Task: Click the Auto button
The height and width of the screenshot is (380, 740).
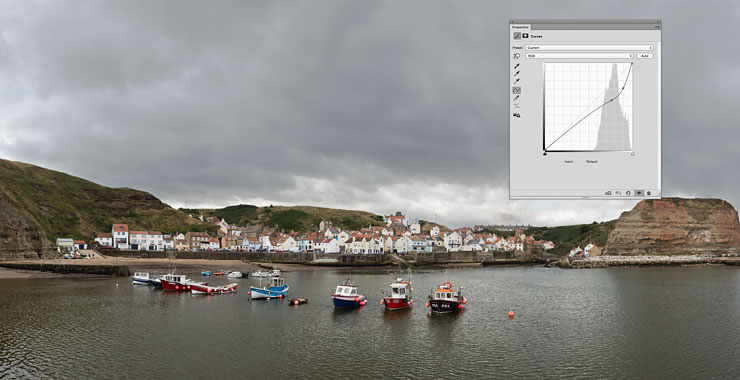Action: pyautogui.click(x=645, y=56)
